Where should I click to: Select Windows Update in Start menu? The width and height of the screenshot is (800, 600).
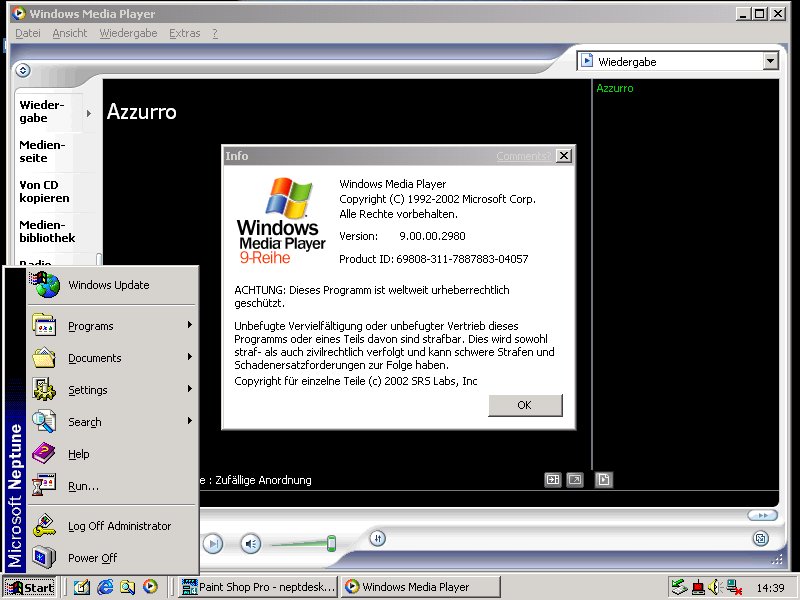(108, 285)
